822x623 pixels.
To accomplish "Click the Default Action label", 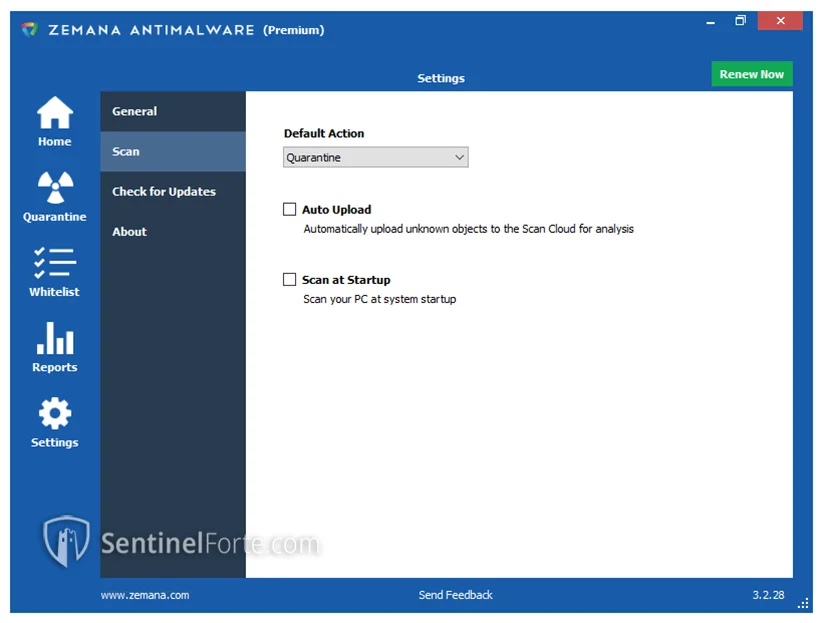I will (x=324, y=133).
